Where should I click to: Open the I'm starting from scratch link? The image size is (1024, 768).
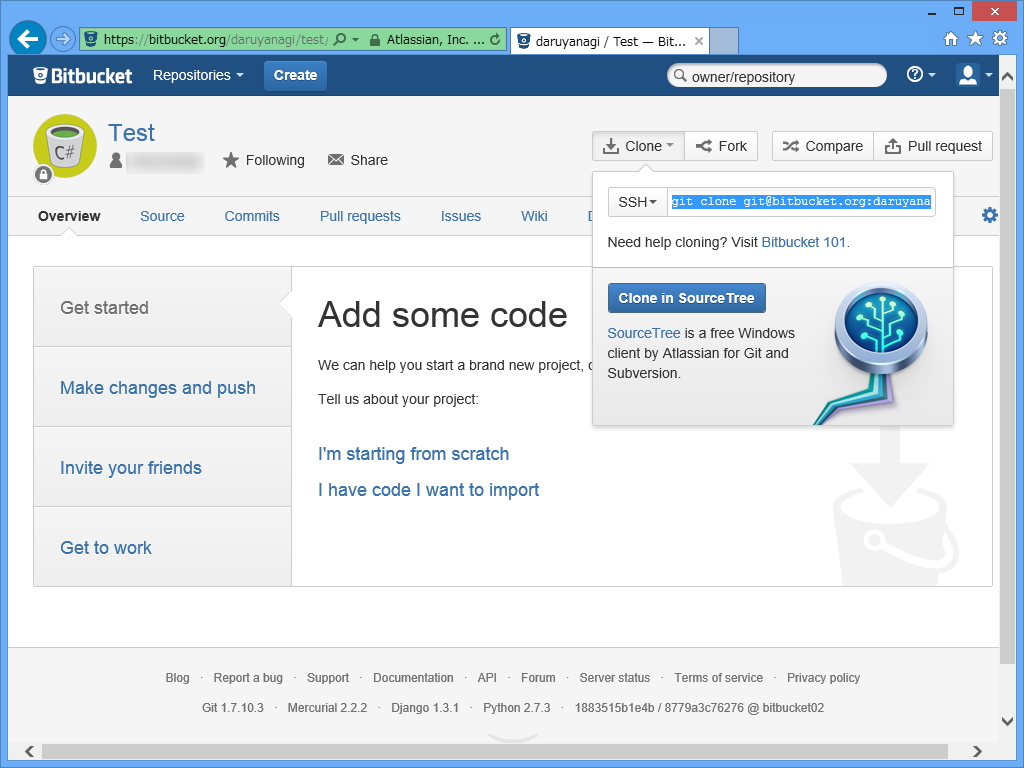point(413,454)
